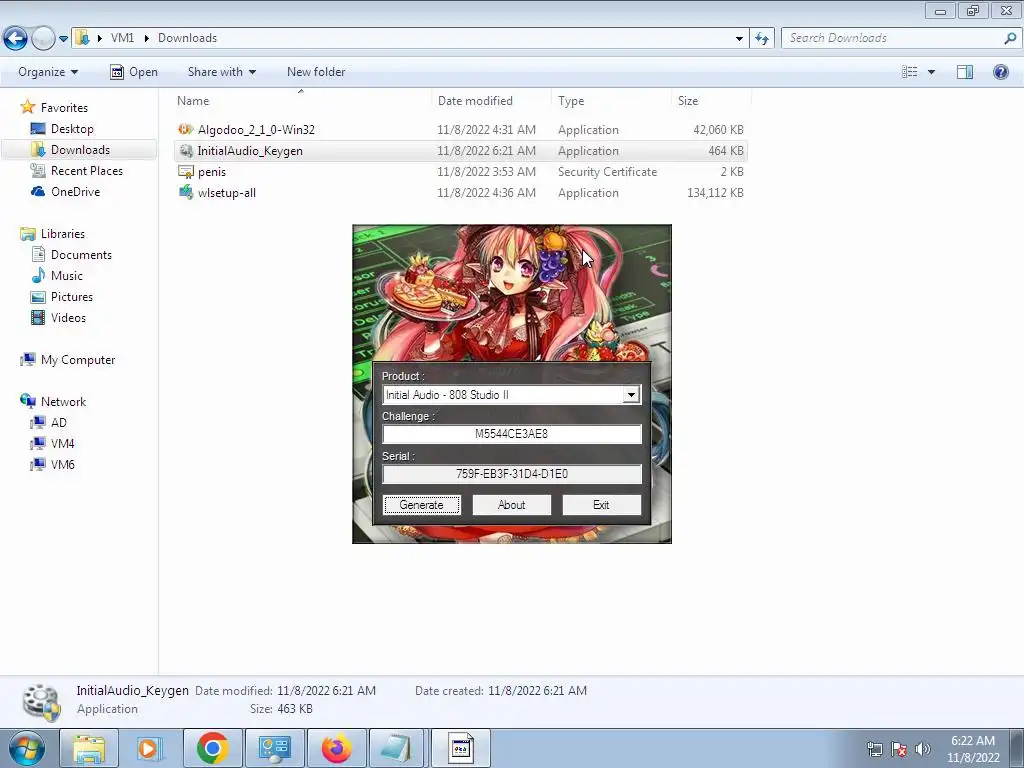Select Favorites in the navigation pane
Image resolution: width=1024 pixels, height=768 pixels.
[x=64, y=108]
